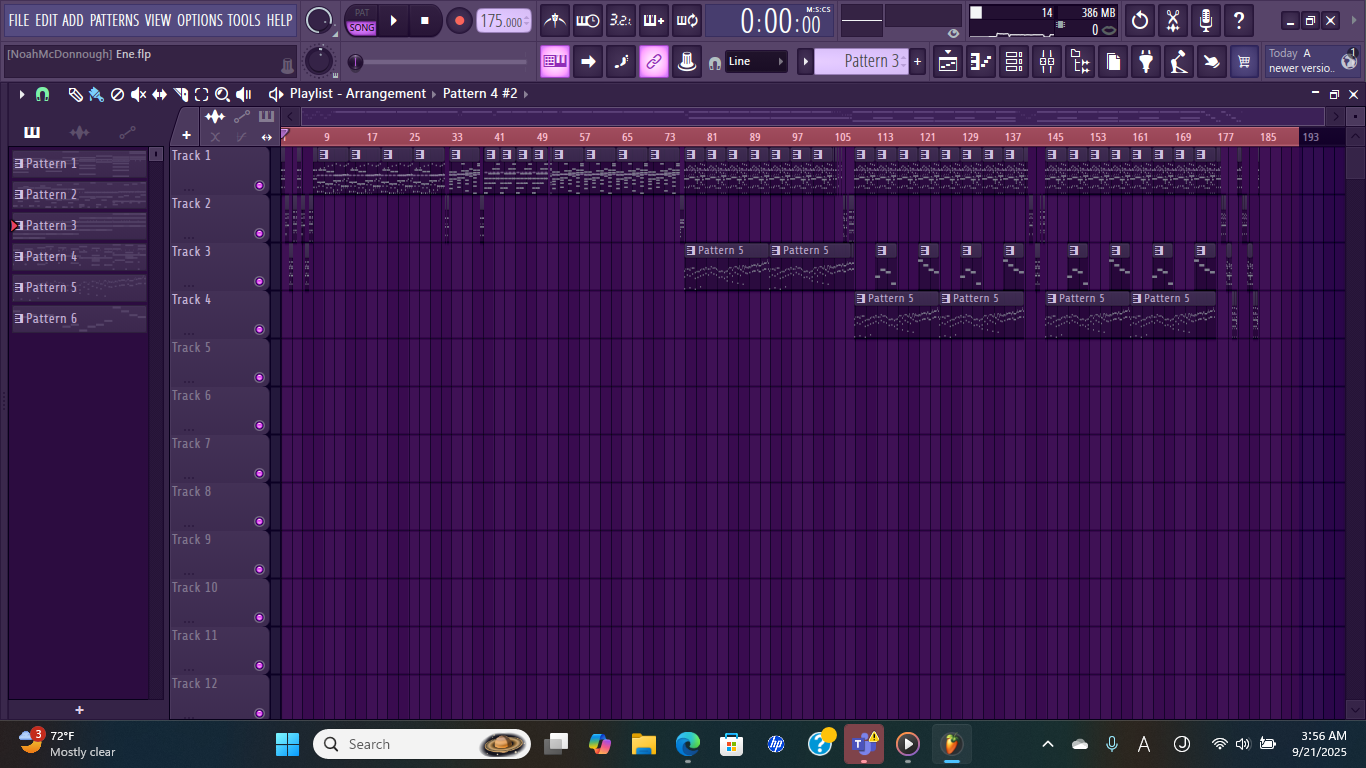Select the Delete tool in playlist toolbar
The width and height of the screenshot is (1366, 768).
(x=117, y=94)
